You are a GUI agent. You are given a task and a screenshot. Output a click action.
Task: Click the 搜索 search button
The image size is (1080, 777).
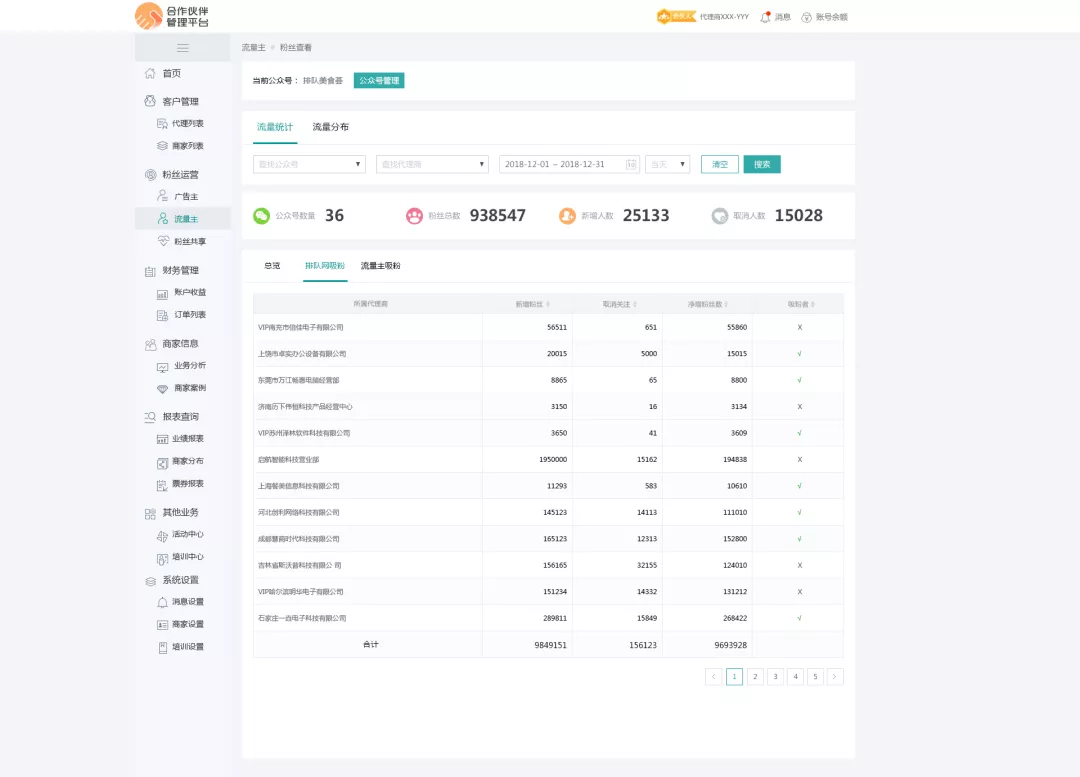[761, 164]
